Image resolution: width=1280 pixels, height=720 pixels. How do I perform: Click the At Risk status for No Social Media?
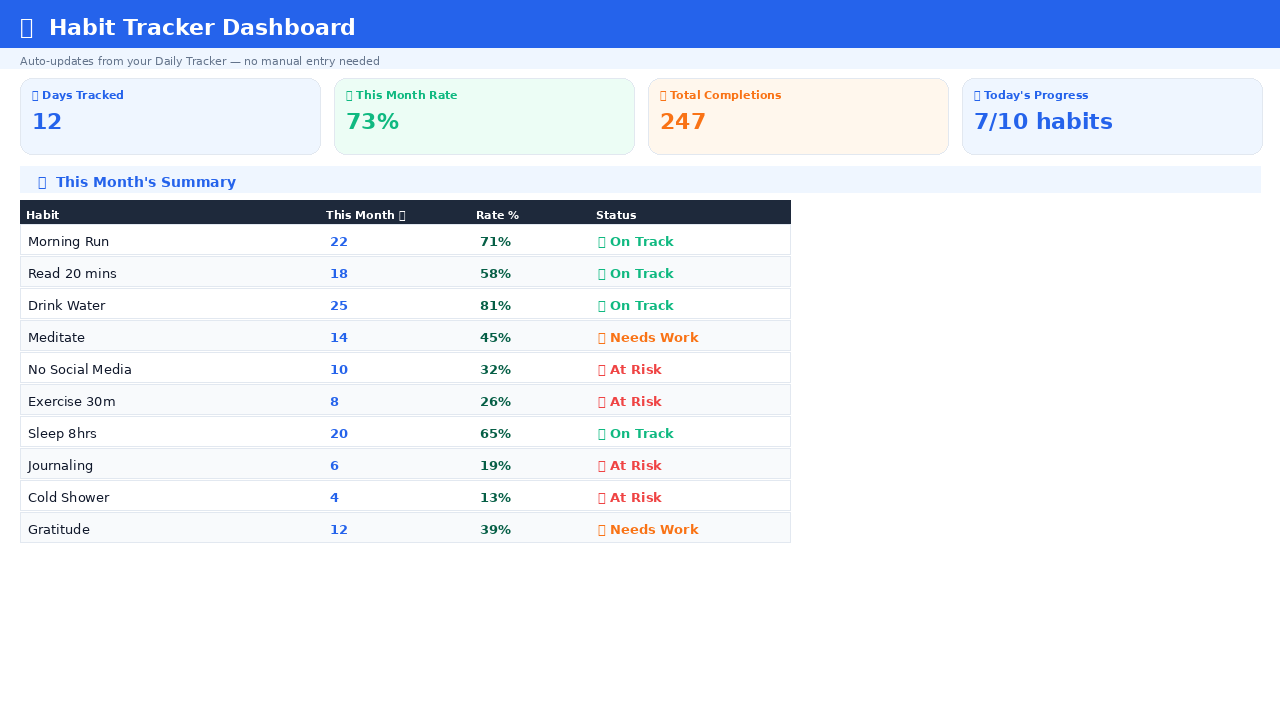tap(630, 370)
